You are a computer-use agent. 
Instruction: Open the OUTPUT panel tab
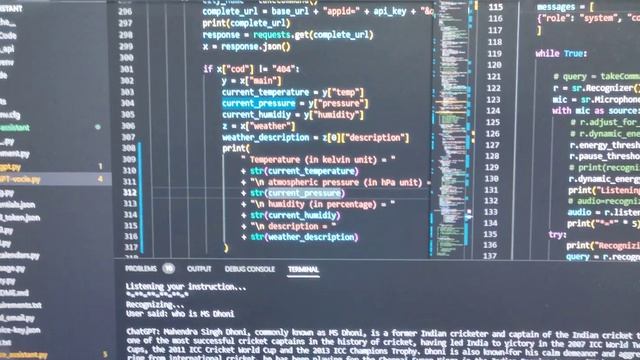pos(199,269)
